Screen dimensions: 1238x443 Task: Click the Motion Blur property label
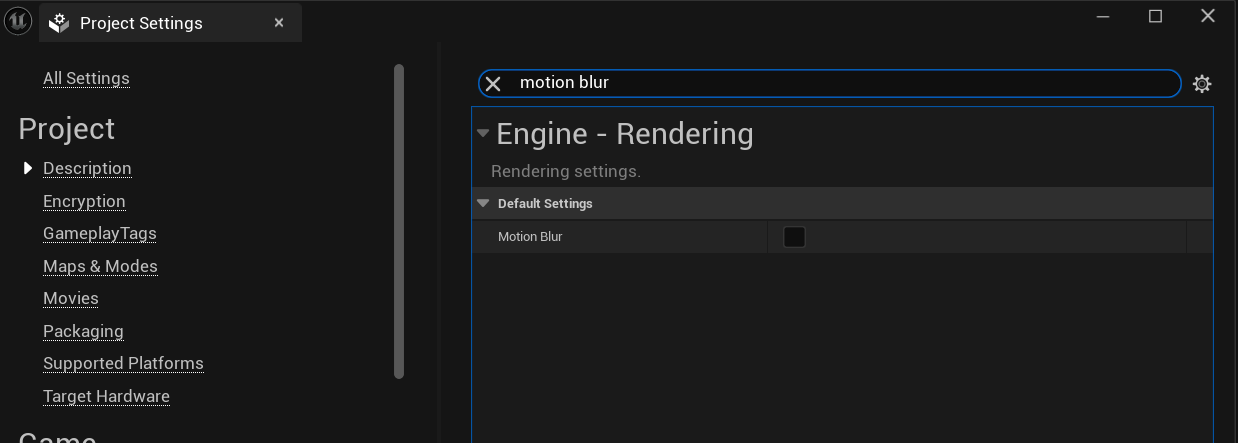click(530, 237)
